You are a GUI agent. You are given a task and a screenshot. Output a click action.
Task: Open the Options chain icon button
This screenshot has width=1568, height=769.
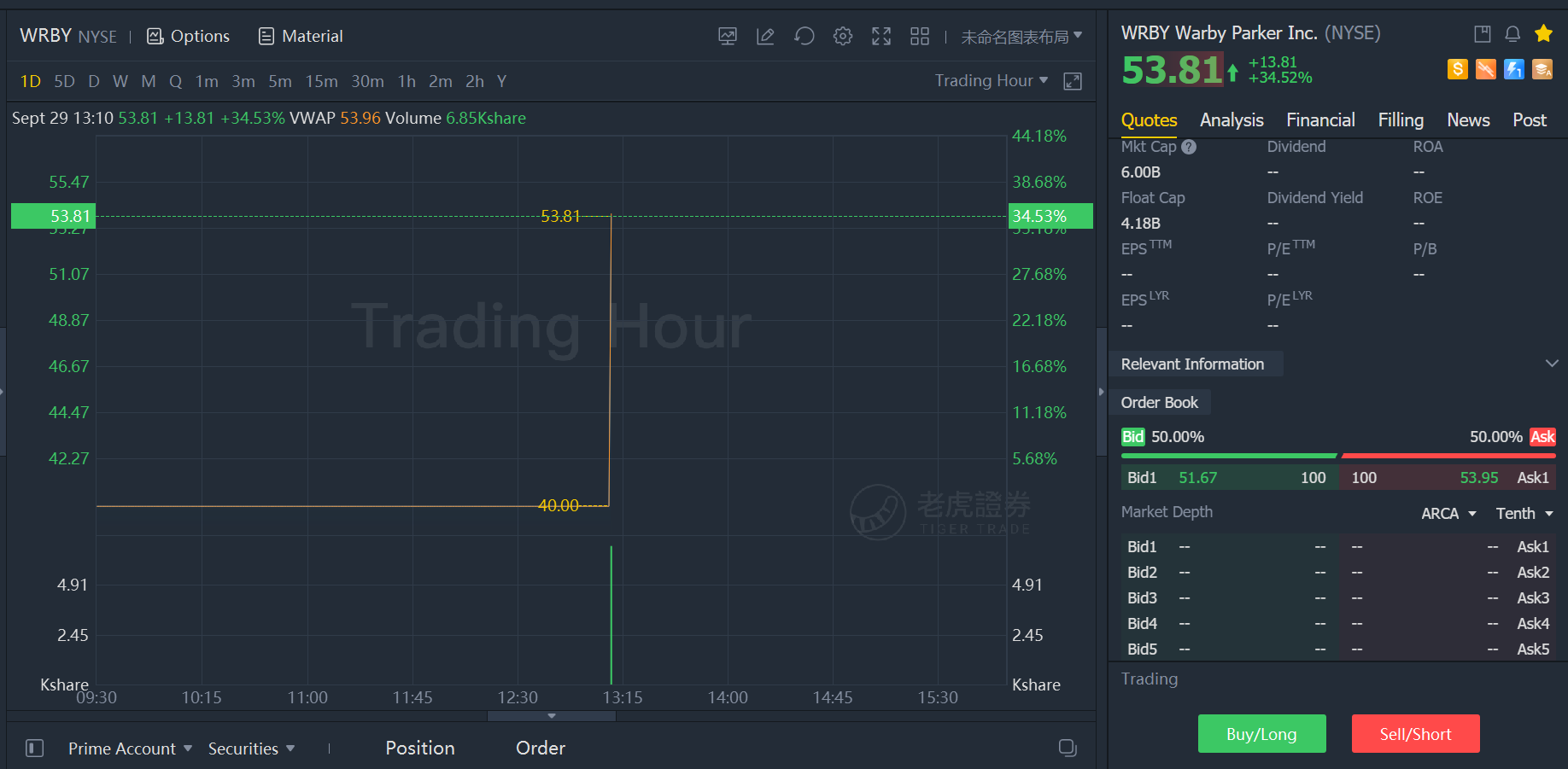[188, 36]
